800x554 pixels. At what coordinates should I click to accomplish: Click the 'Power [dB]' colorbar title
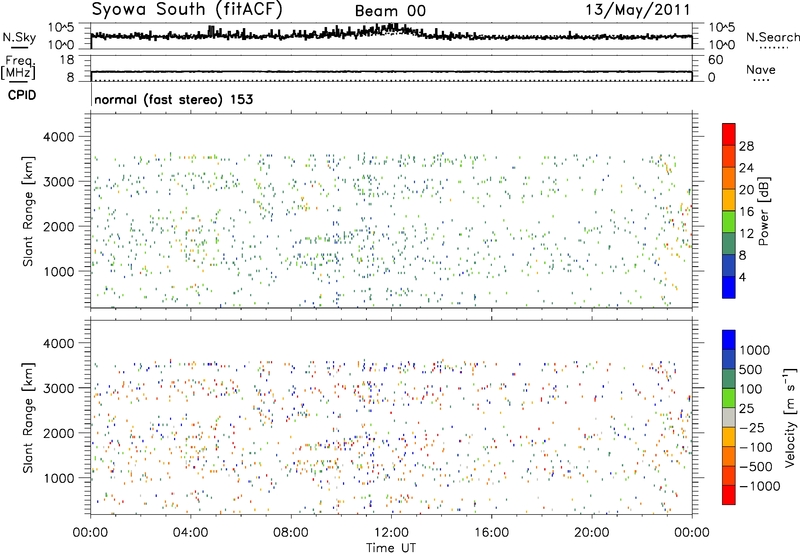(x=764, y=211)
